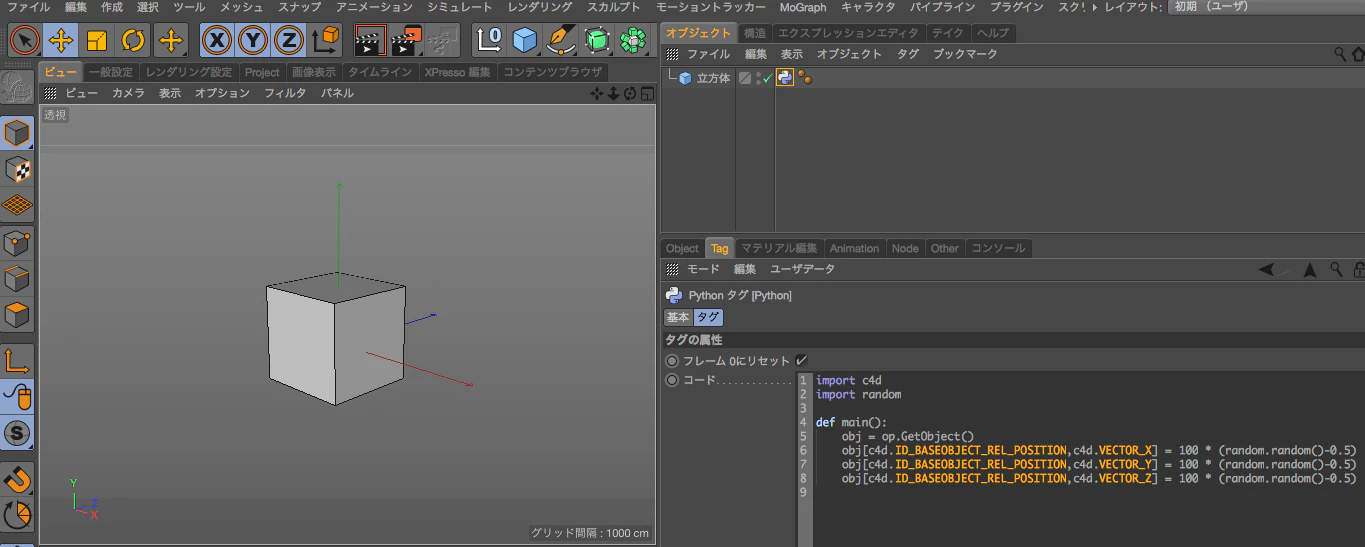Toggle X axis lock

(217, 40)
